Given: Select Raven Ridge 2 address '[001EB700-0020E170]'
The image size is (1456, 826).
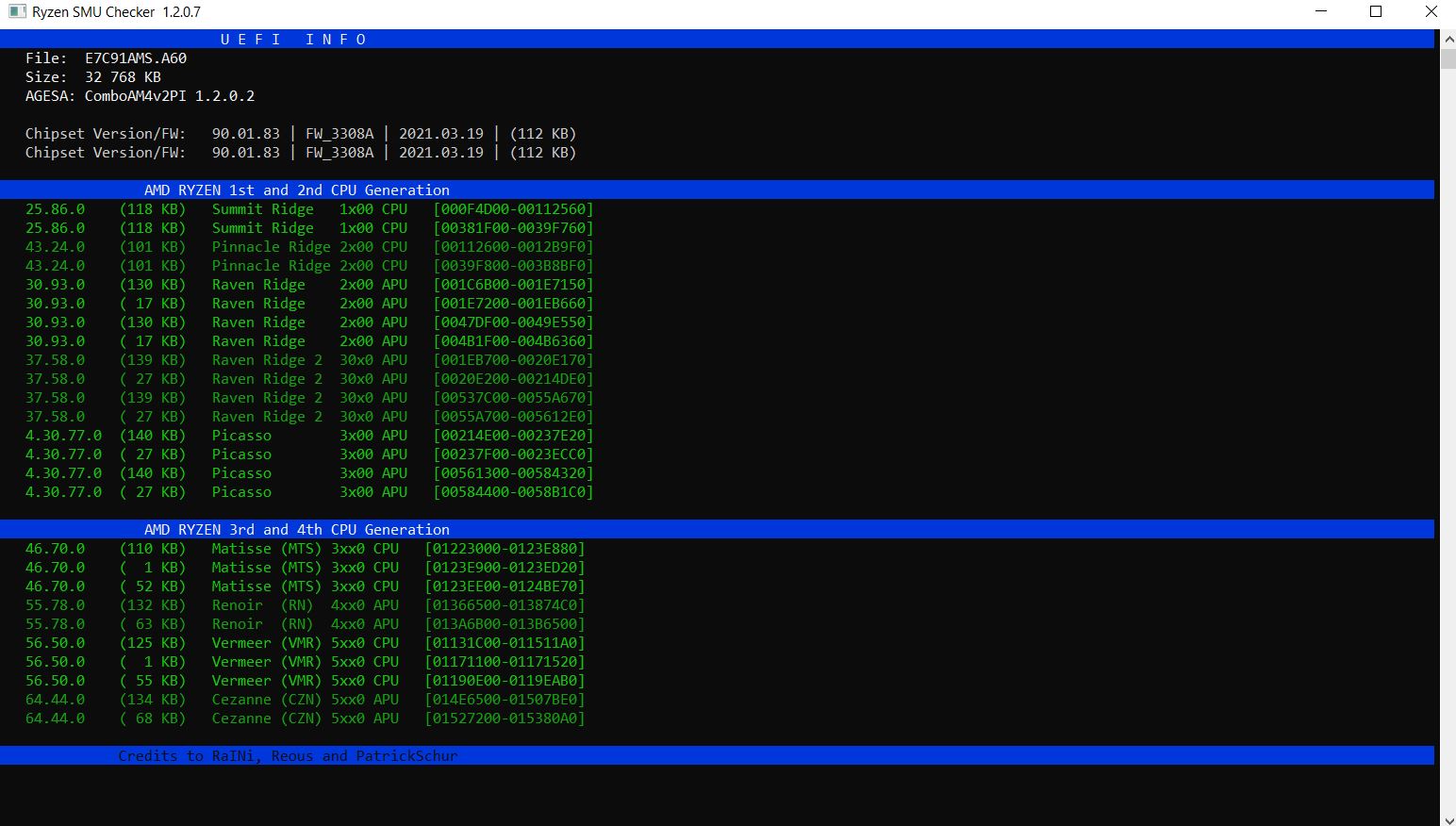Looking at the screenshot, I should [514, 360].
